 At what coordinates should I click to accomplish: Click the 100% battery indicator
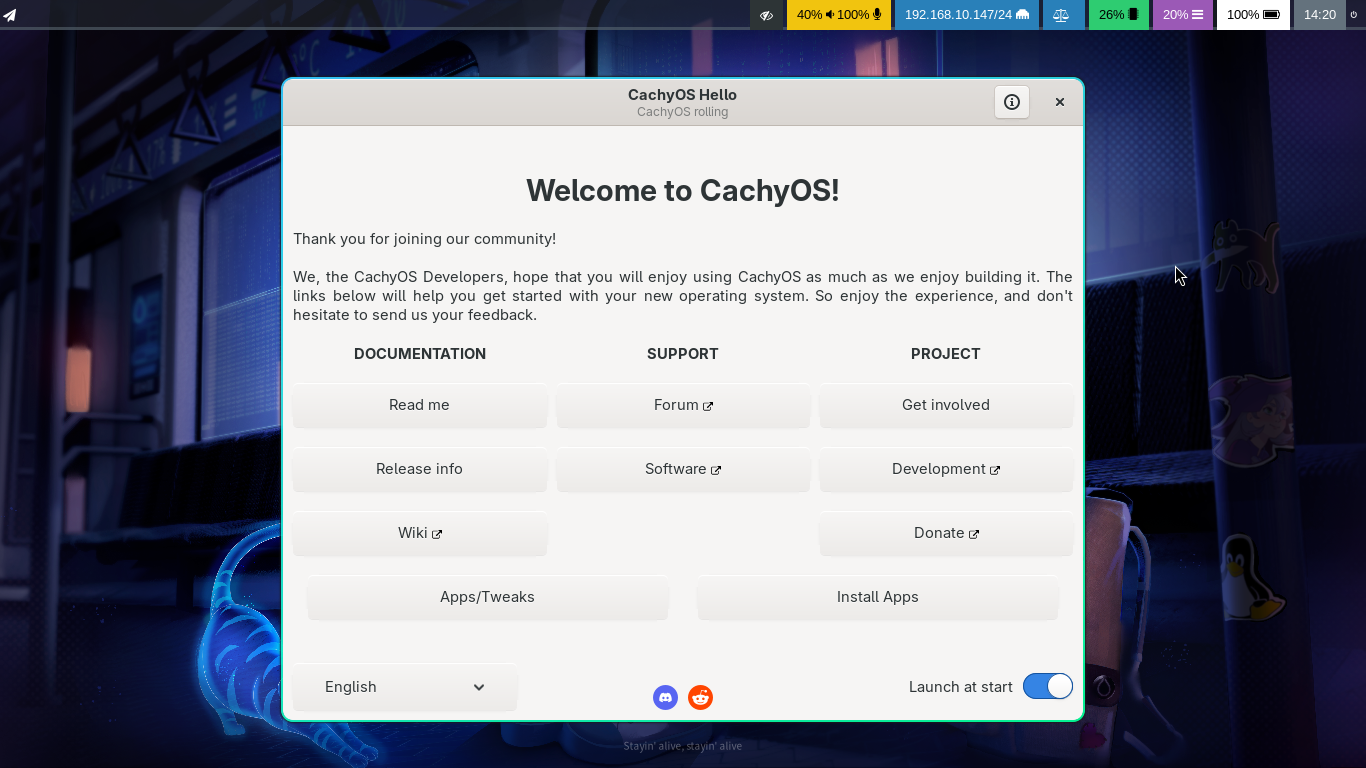pos(1253,15)
